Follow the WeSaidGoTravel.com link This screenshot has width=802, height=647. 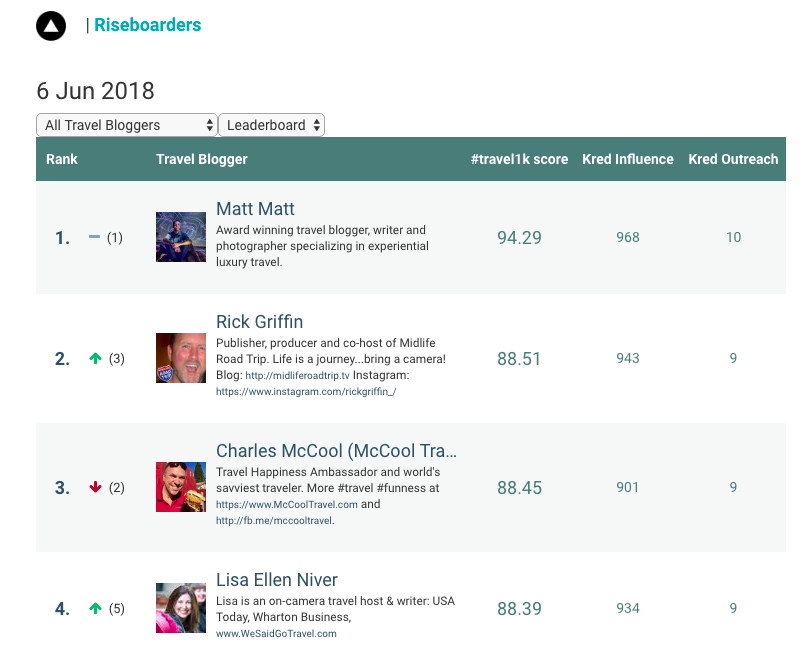coord(276,633)
